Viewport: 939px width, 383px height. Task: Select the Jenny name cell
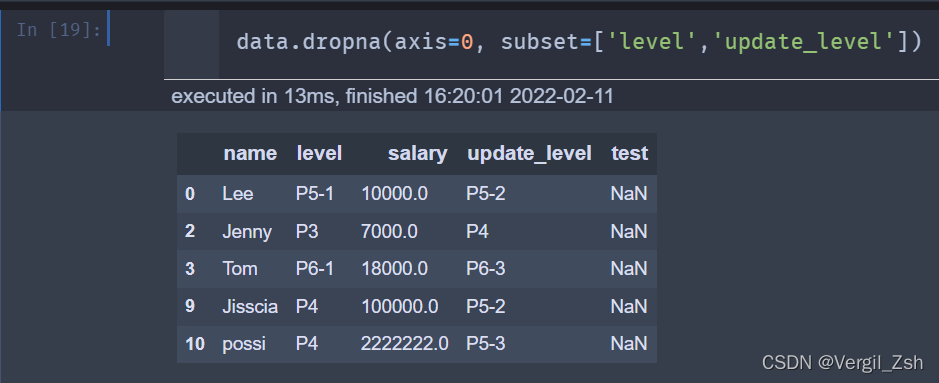pos(247,232)
